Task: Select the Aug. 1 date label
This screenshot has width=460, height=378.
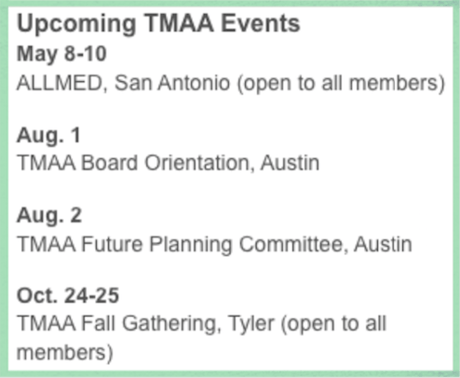Action: point(49,136)
